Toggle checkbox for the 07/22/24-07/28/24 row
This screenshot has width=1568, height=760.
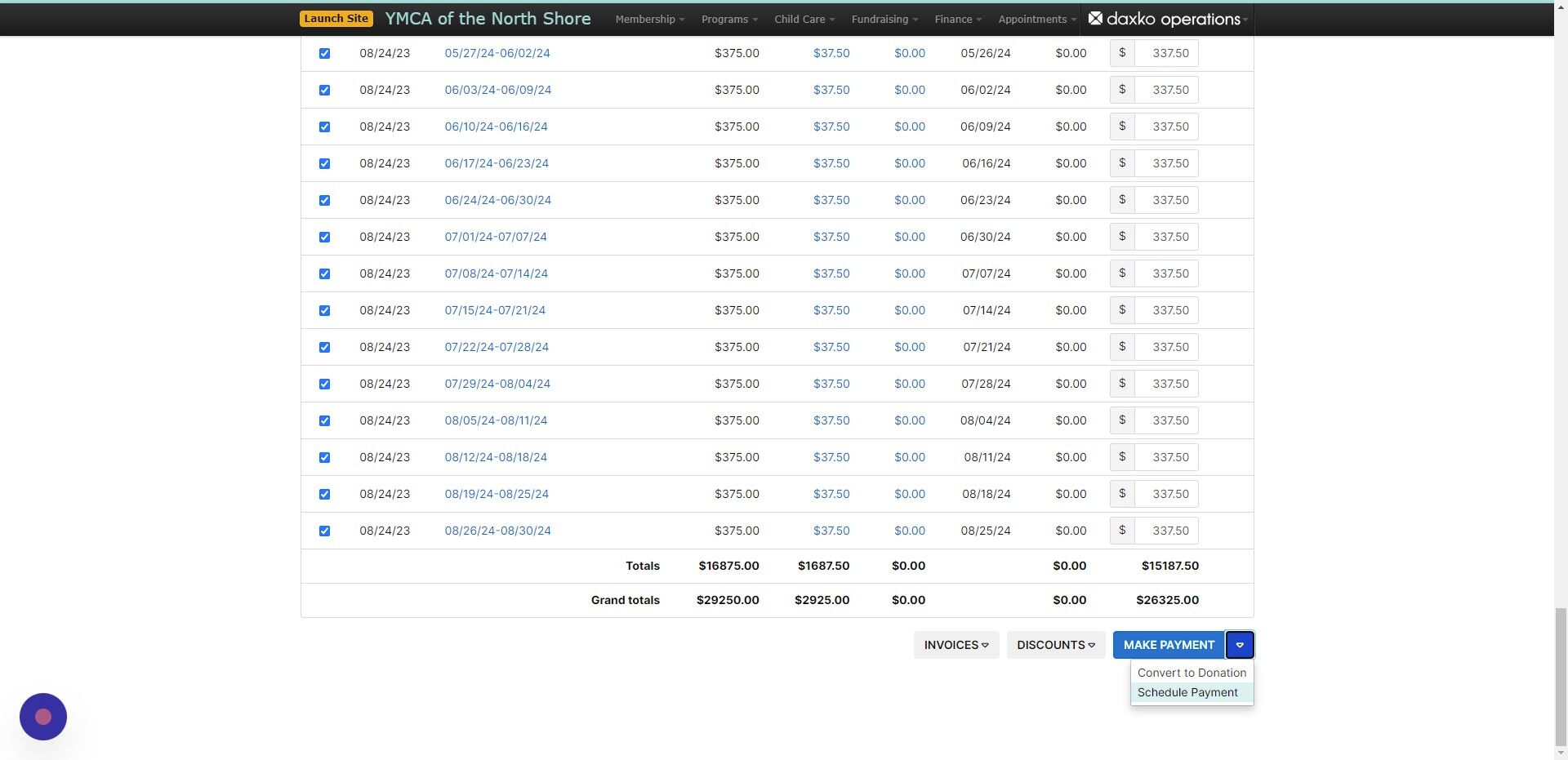(324, 347)
